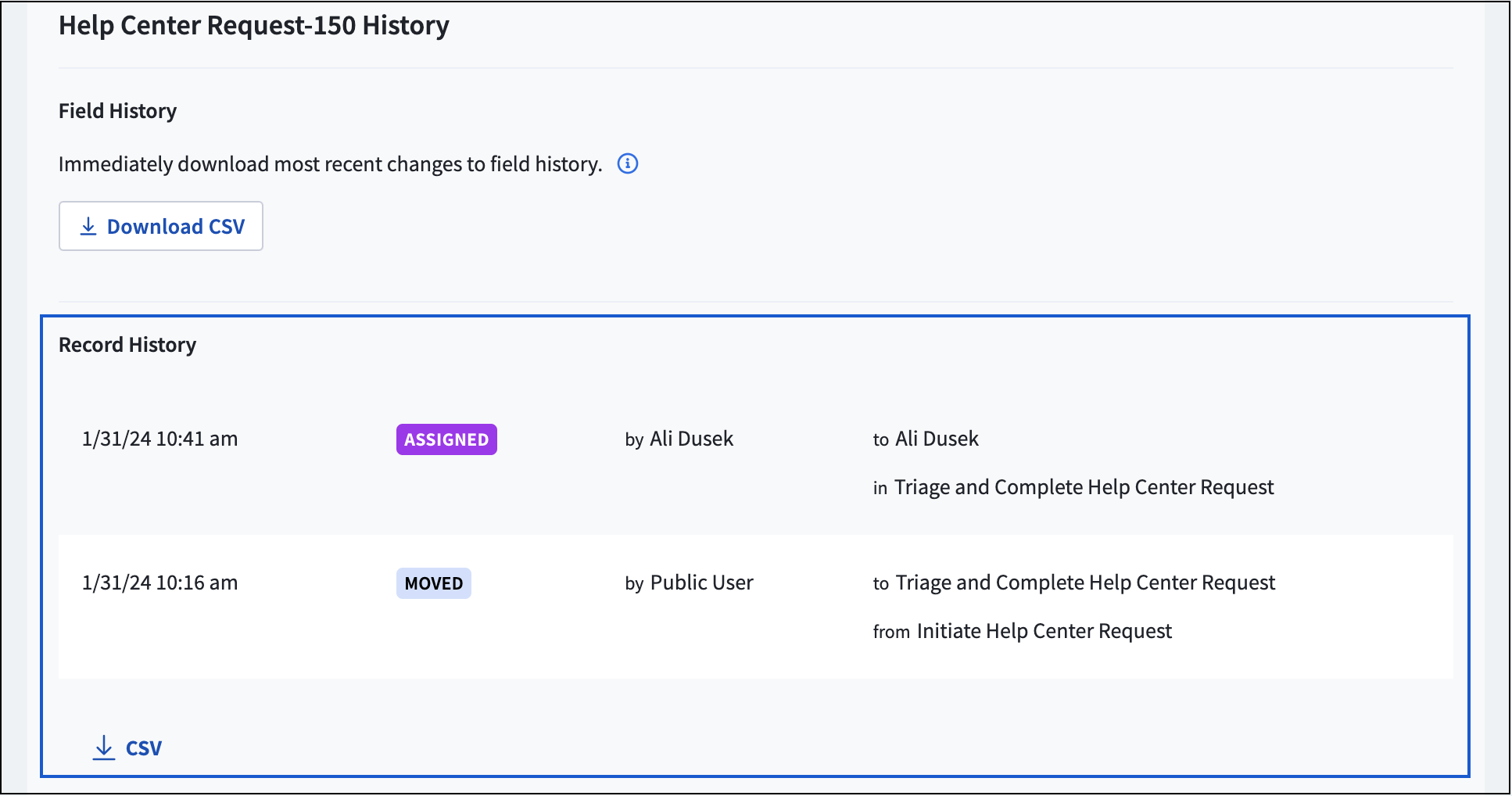Click 'Immediately download most recent changes' description
This screenshot has width=1512, height=796.
point(331,164)
